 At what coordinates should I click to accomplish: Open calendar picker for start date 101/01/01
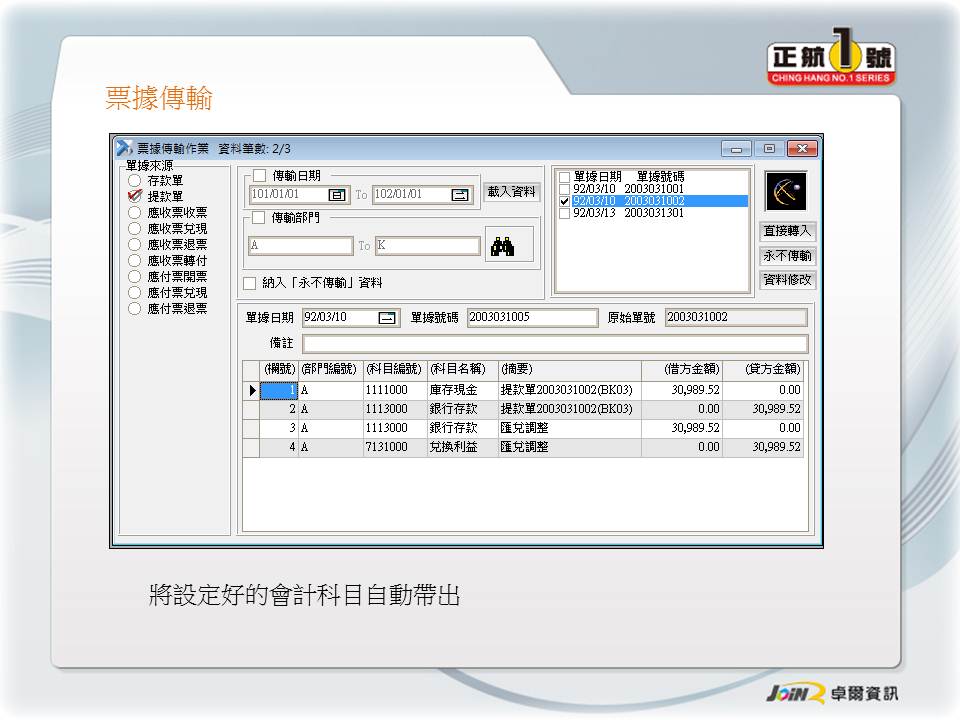pos(337,195)
